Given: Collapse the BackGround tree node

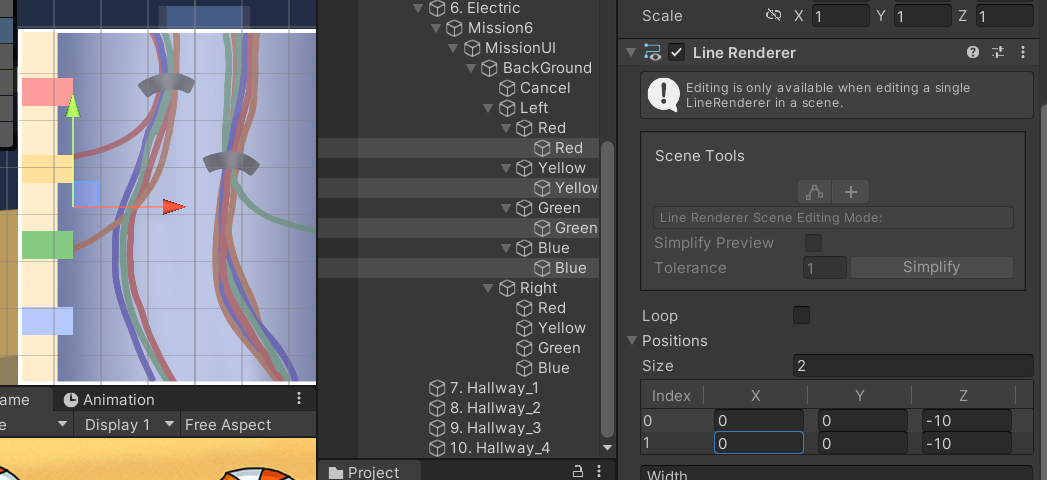Looking at the screenshot, I should (x=471, y=68).
